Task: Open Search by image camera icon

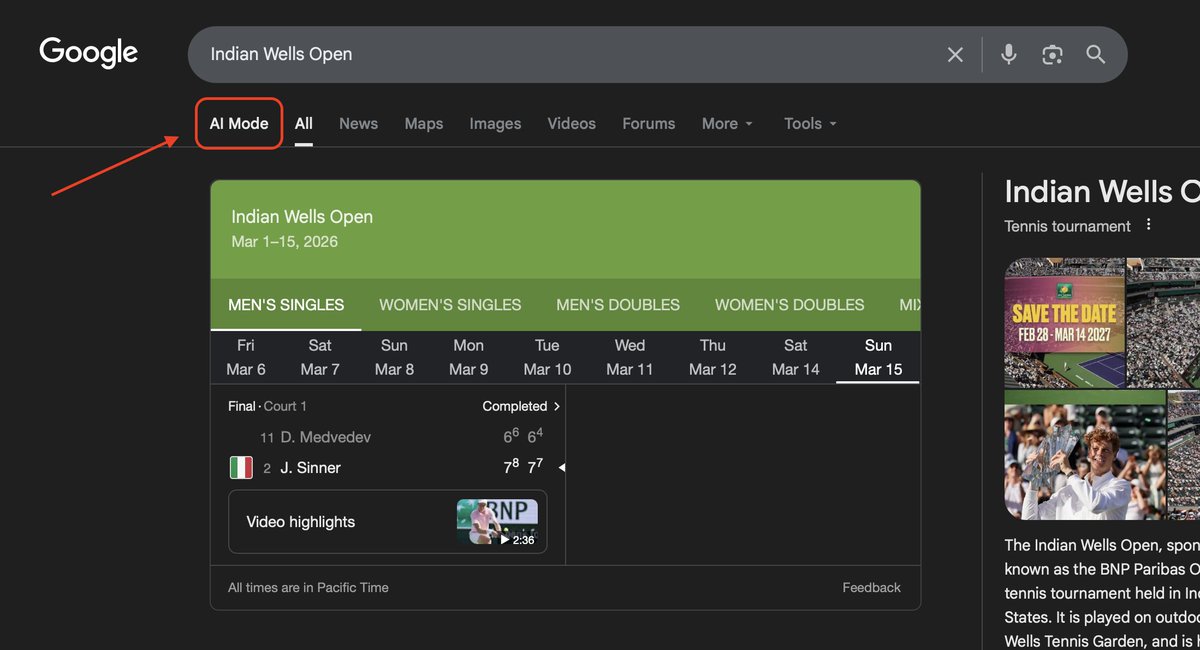Action: (x=1052, y=55)
